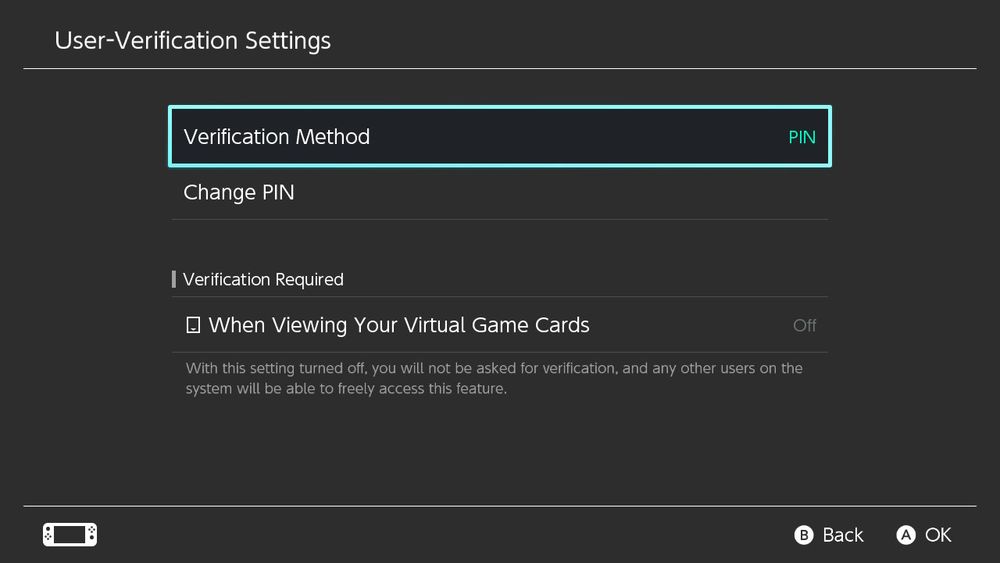Click the B button icon
Viewport: 1000px width, 563px height.
tap(804, 535)
